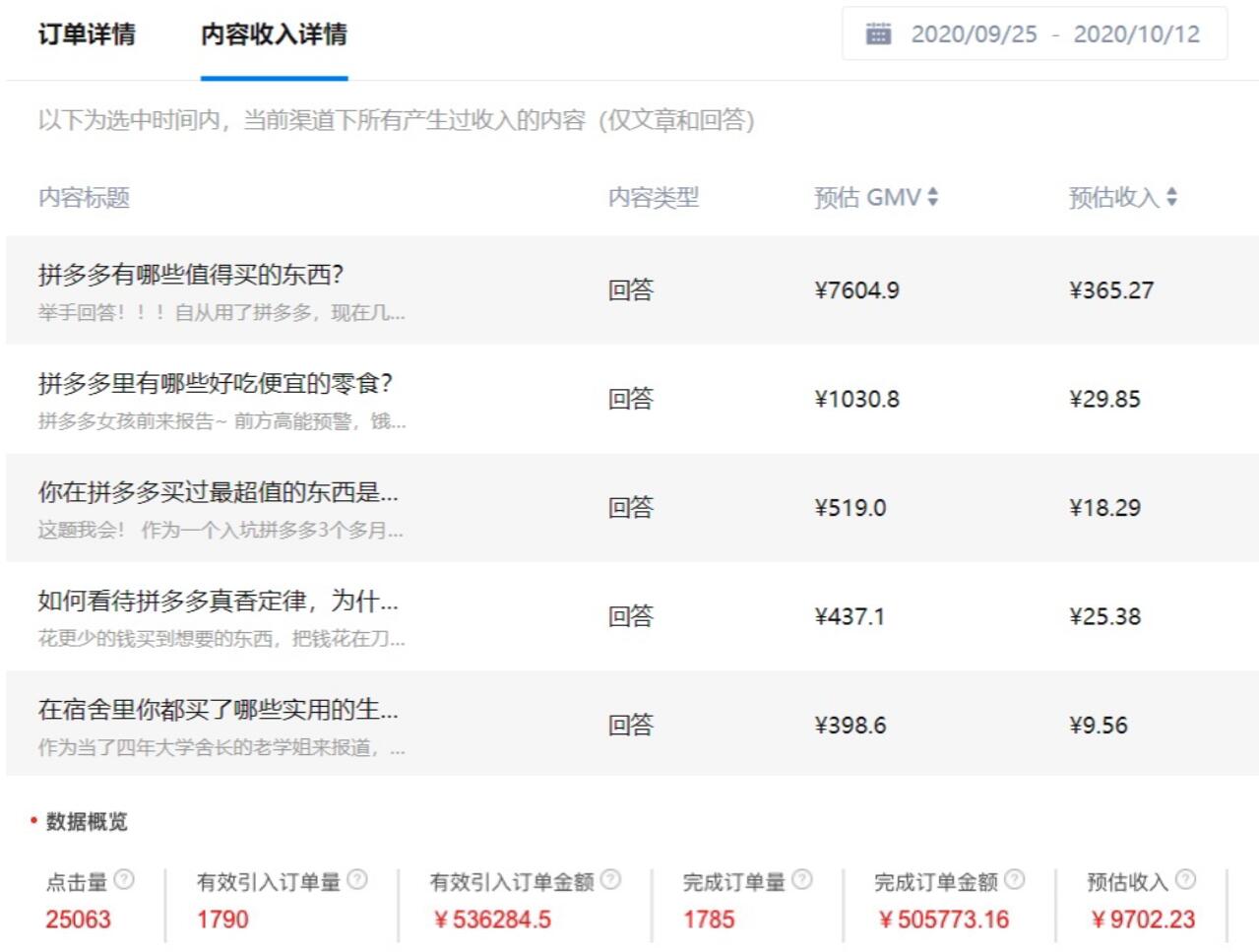Open the help icon next to 完成订单金额
Viewport: 1259px width, 952px height.
[x=1015, y=879]
